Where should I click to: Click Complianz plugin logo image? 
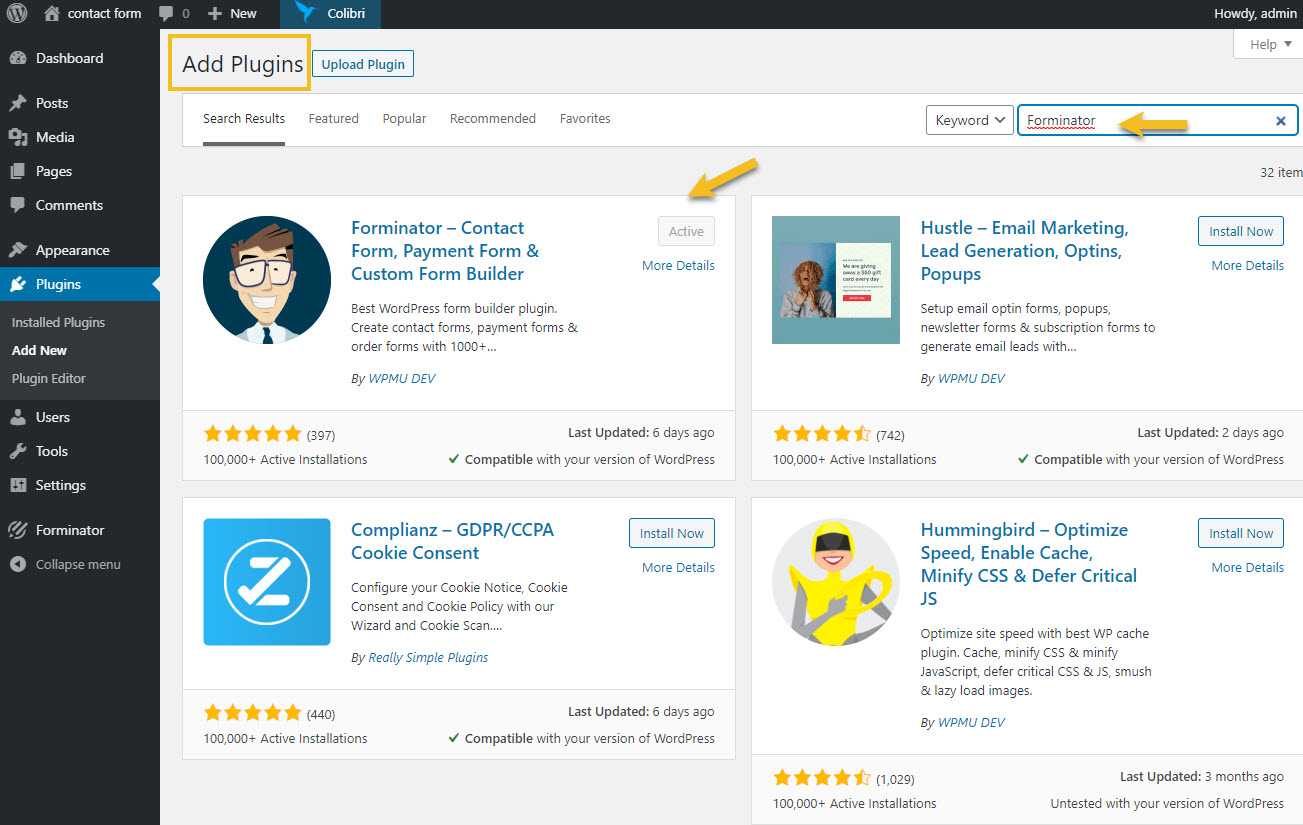coord(267,581)
